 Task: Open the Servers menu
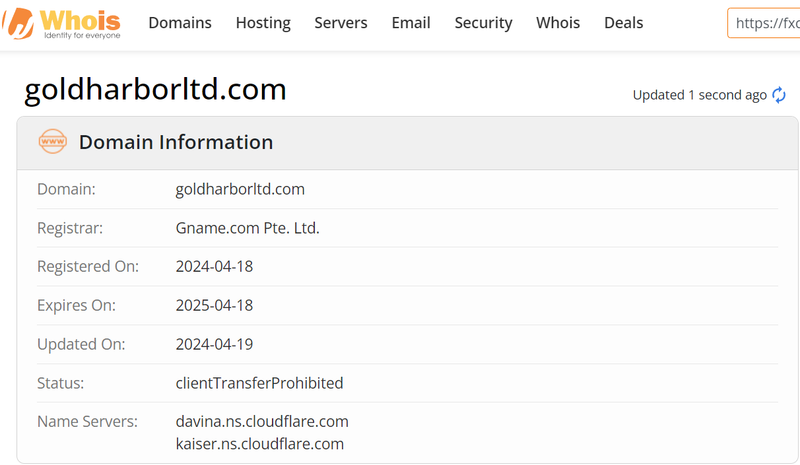pos(341,23)
